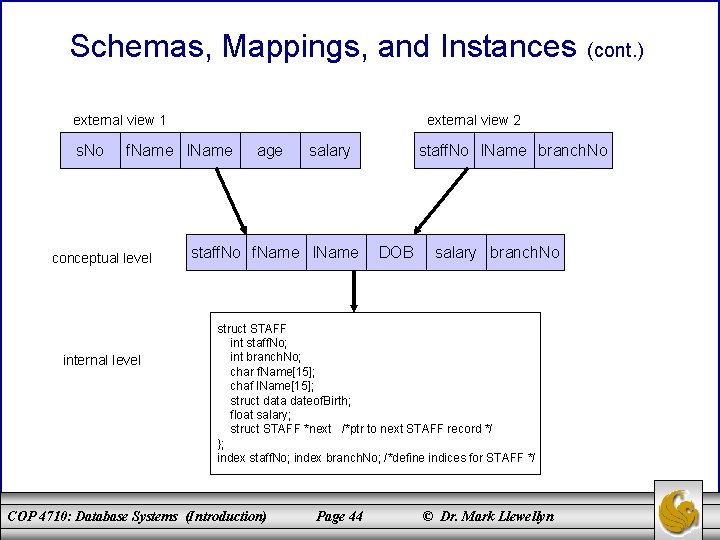Click the "struct STAFF" line in the code box
Viewport: 720px width, 540px height.
pos(252,329)
